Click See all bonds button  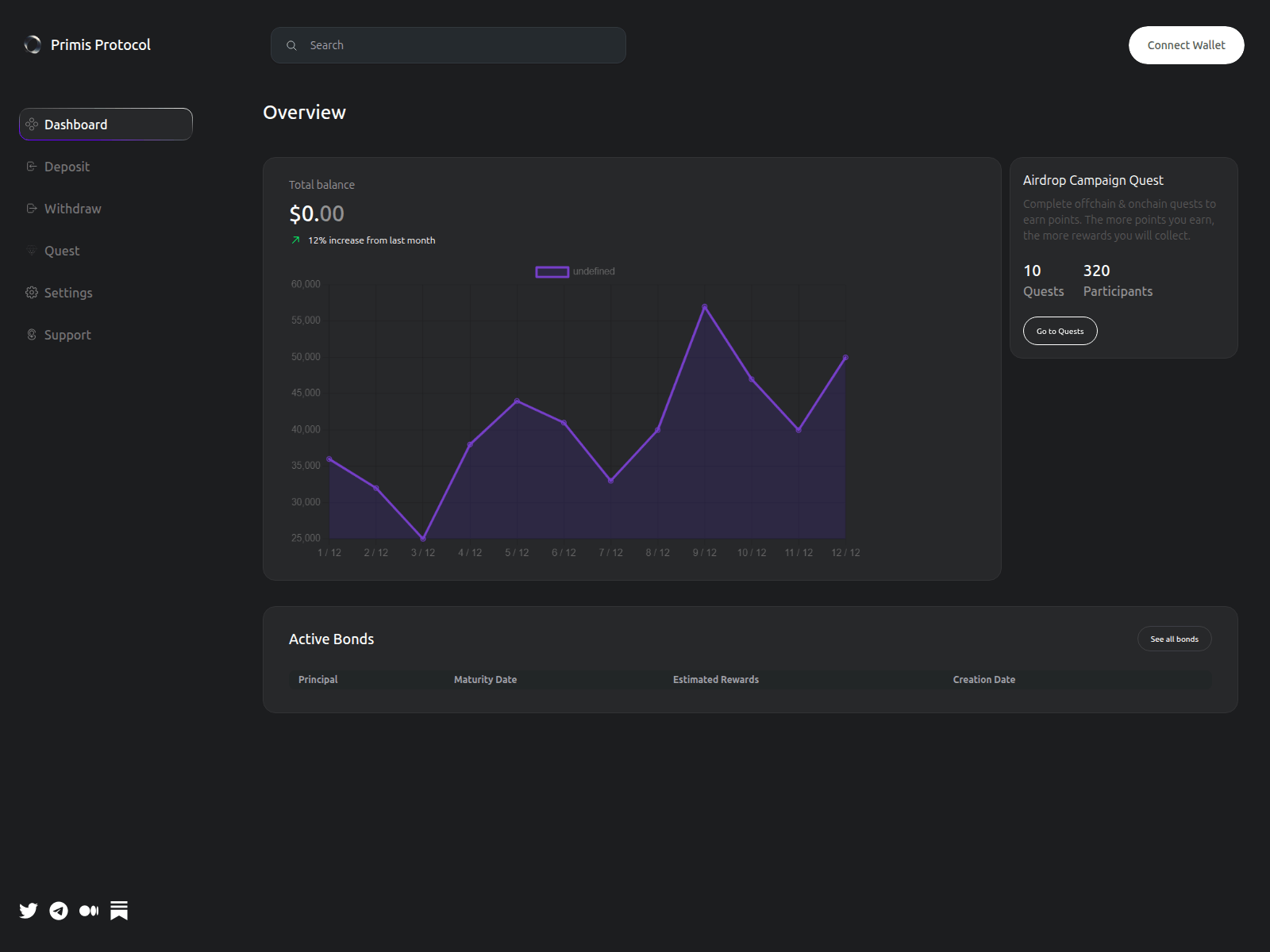pos(1174,639)
